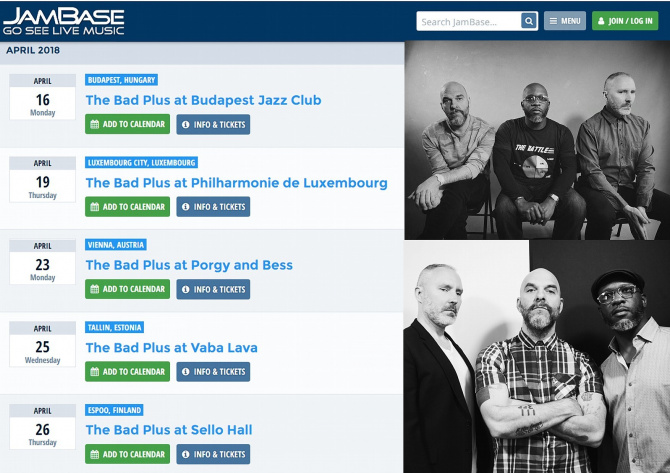Add Budapest Jazz Club show to calendar
Screen dimensions: 670x473
127,124
